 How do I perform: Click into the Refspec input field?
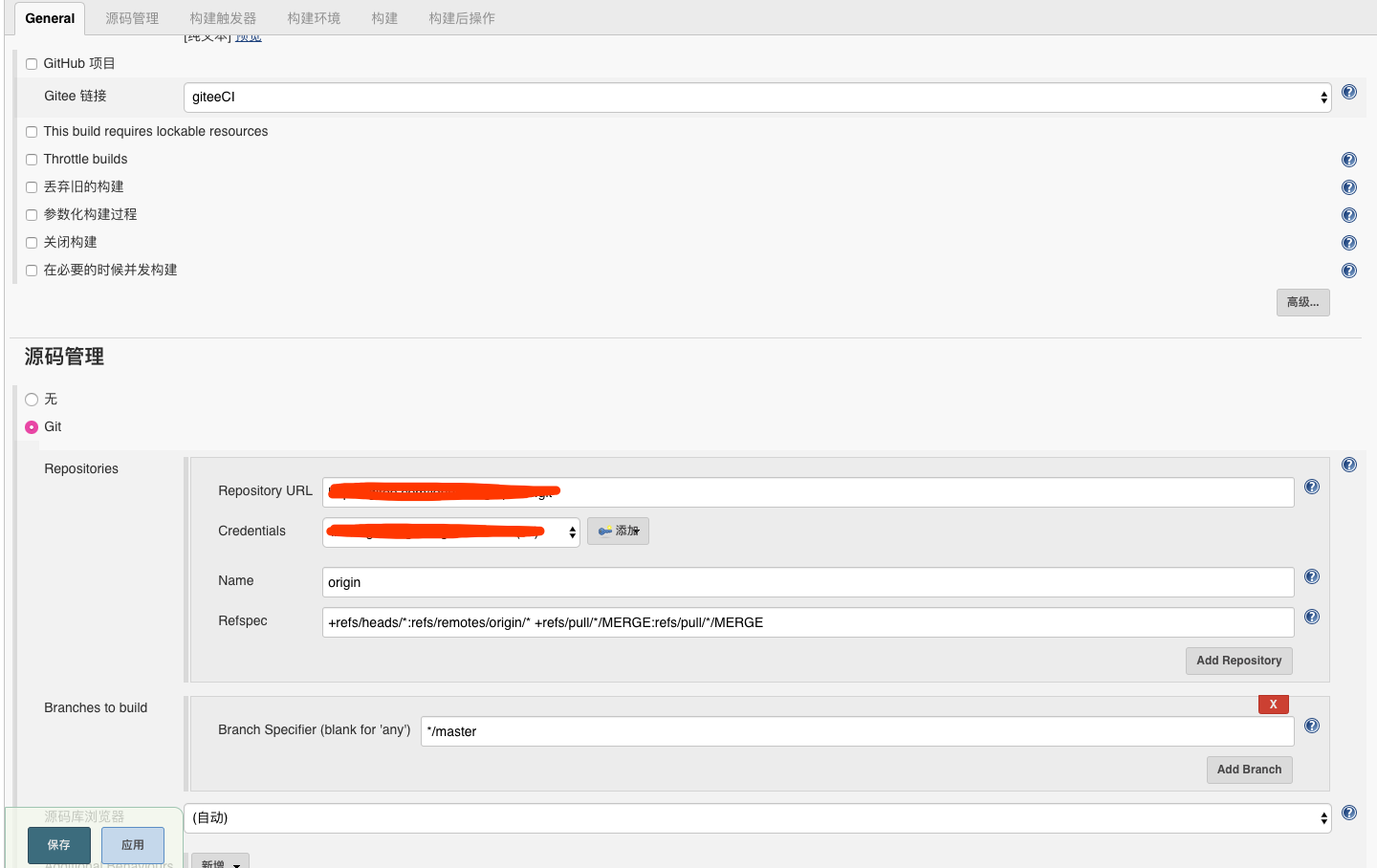point(807,622)
